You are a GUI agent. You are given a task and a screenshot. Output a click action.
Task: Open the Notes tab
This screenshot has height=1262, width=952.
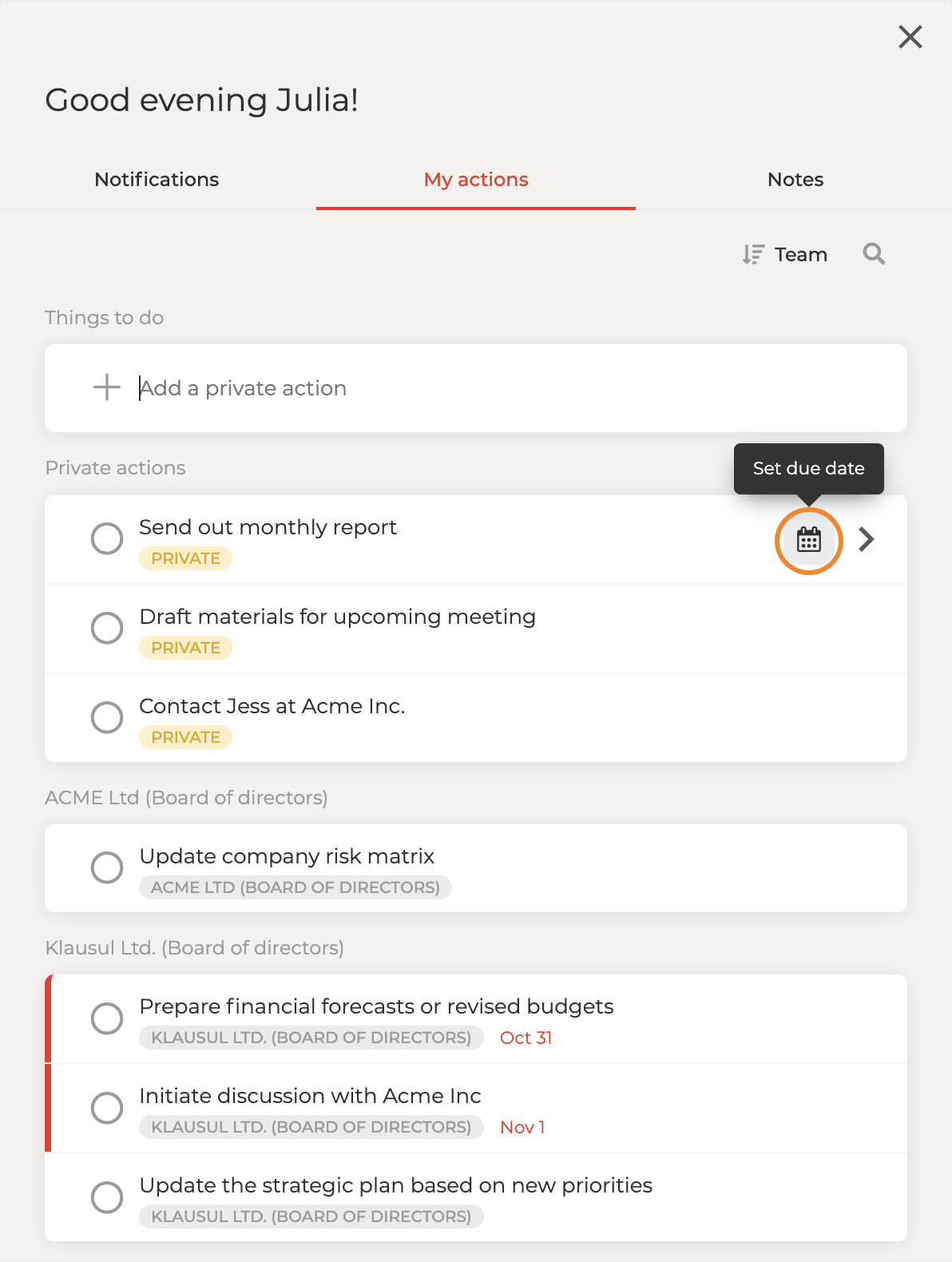coord(795,180)
